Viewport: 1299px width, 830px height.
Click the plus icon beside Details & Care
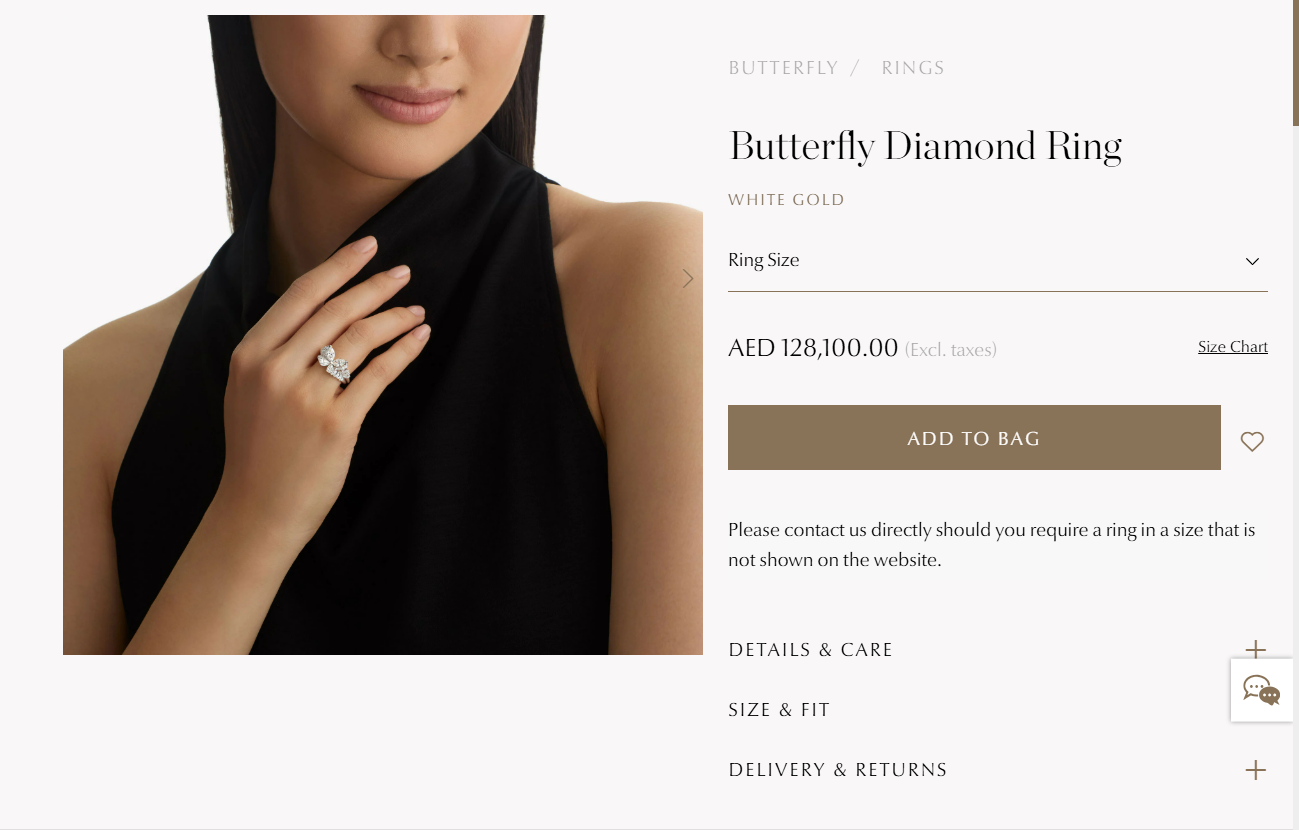(1255, 650)
